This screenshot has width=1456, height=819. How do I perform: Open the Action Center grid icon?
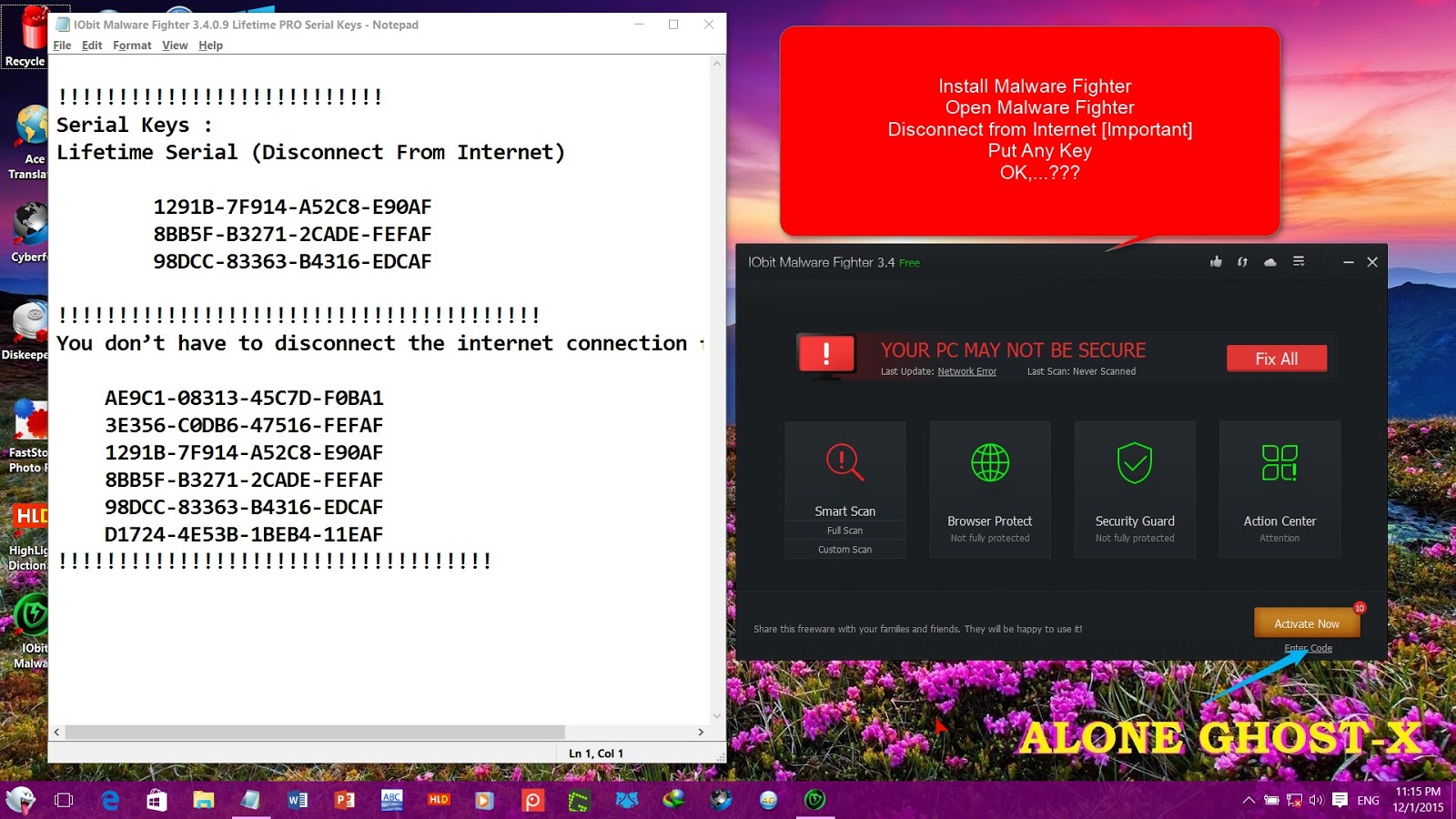click(1279, 462)
